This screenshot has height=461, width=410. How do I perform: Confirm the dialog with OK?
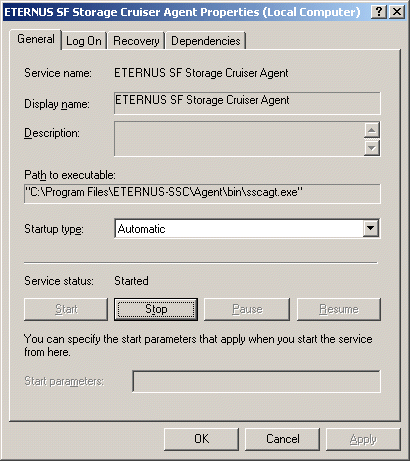point(201,439)
